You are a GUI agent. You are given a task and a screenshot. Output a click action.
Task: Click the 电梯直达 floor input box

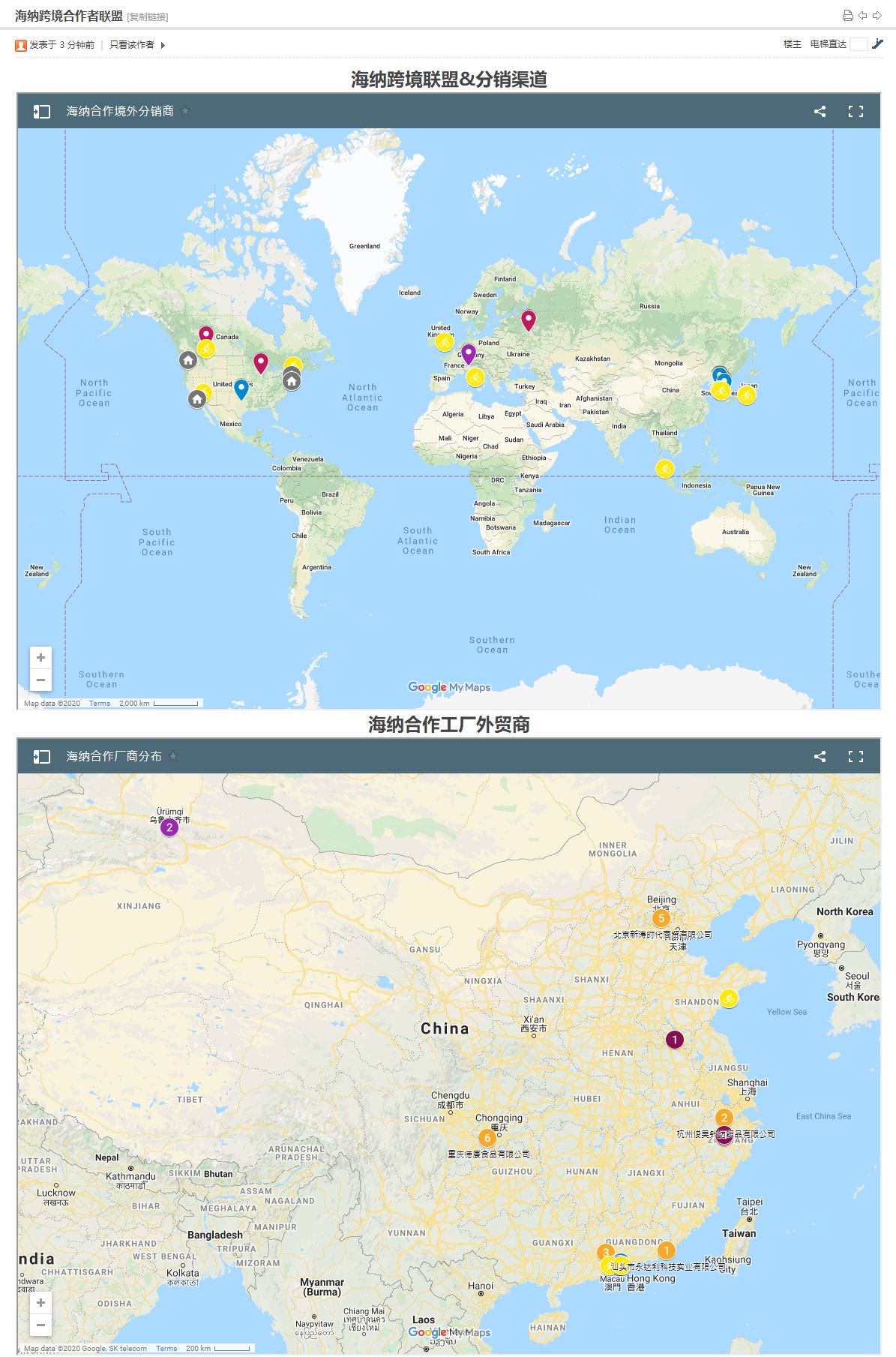click(859, 44)
